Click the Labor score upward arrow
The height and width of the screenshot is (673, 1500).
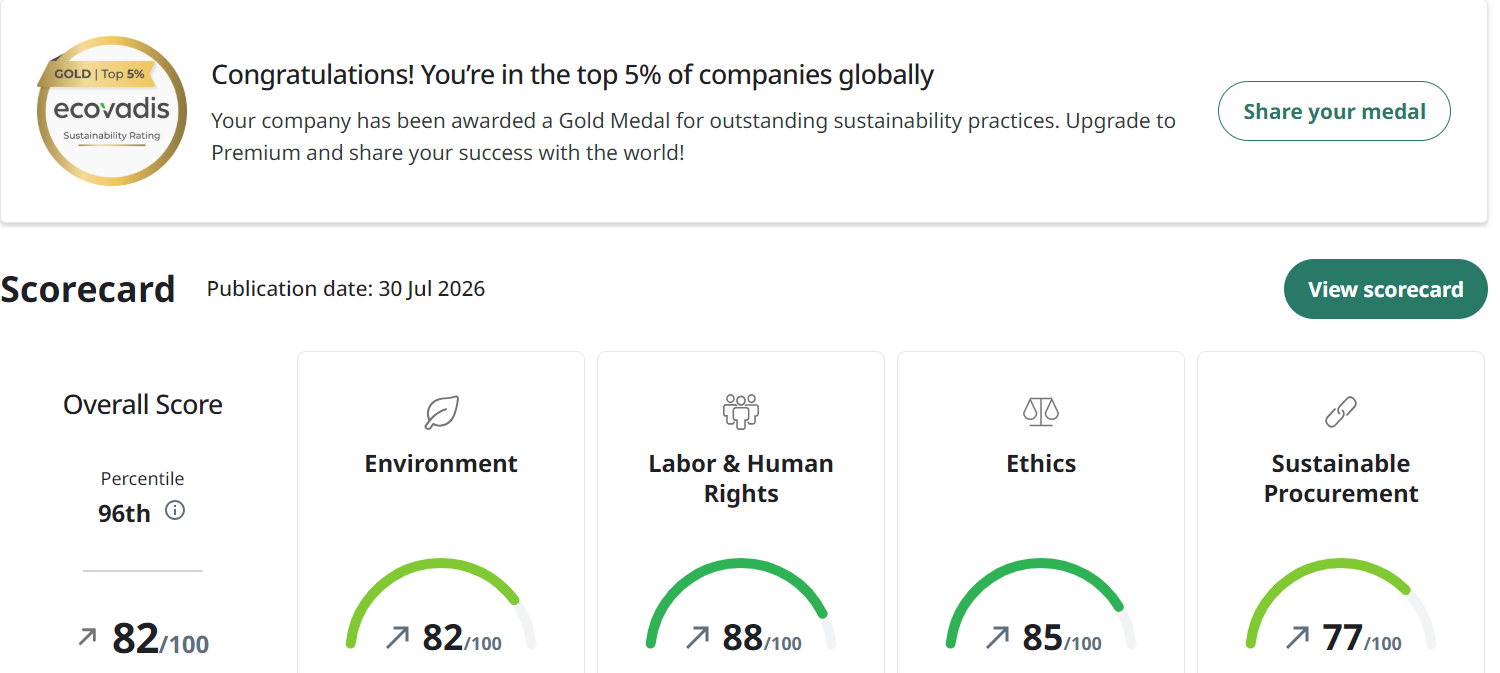[698, 637]
